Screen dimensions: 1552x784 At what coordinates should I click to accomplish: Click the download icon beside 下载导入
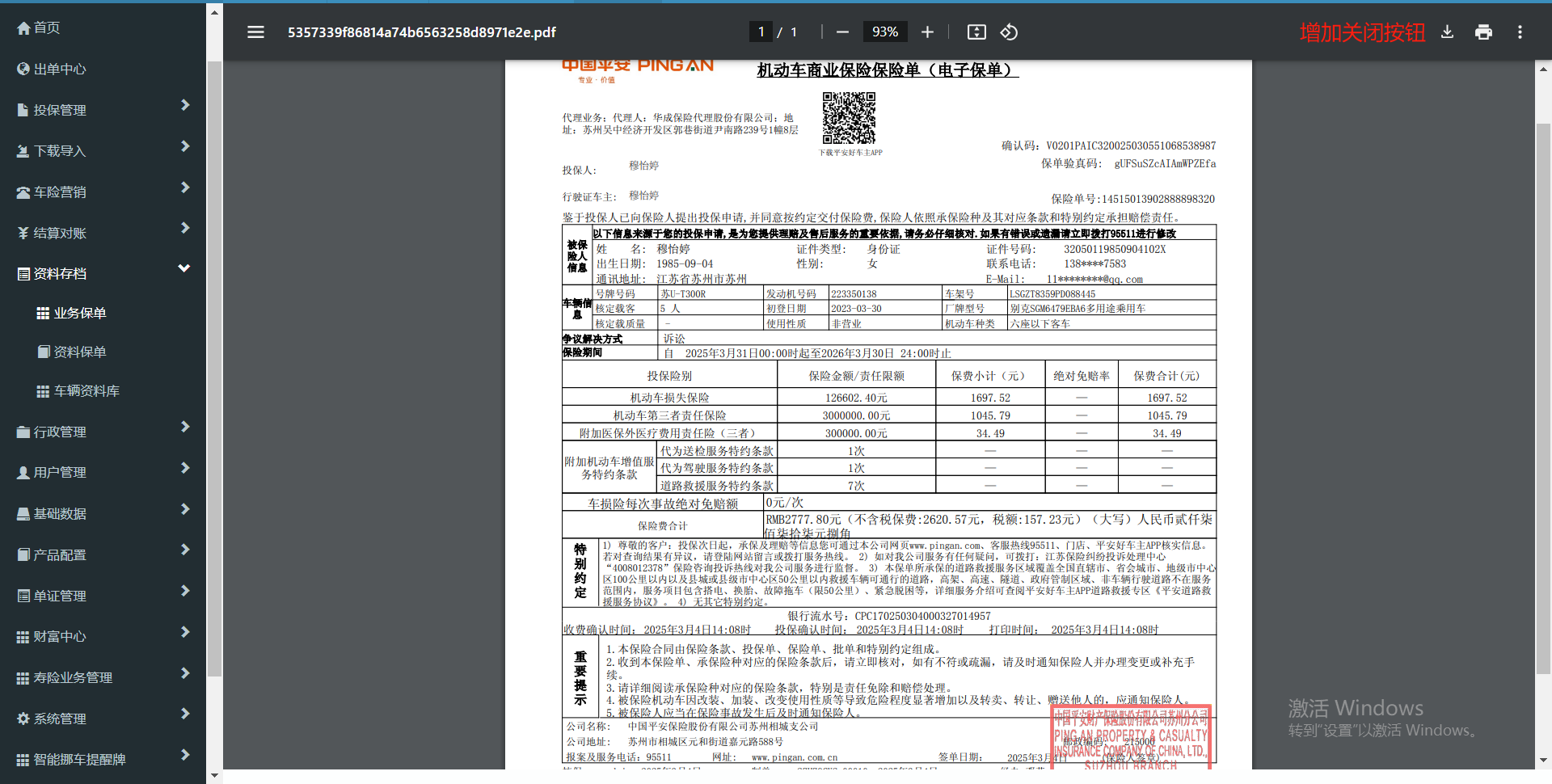tap(23, 151)
